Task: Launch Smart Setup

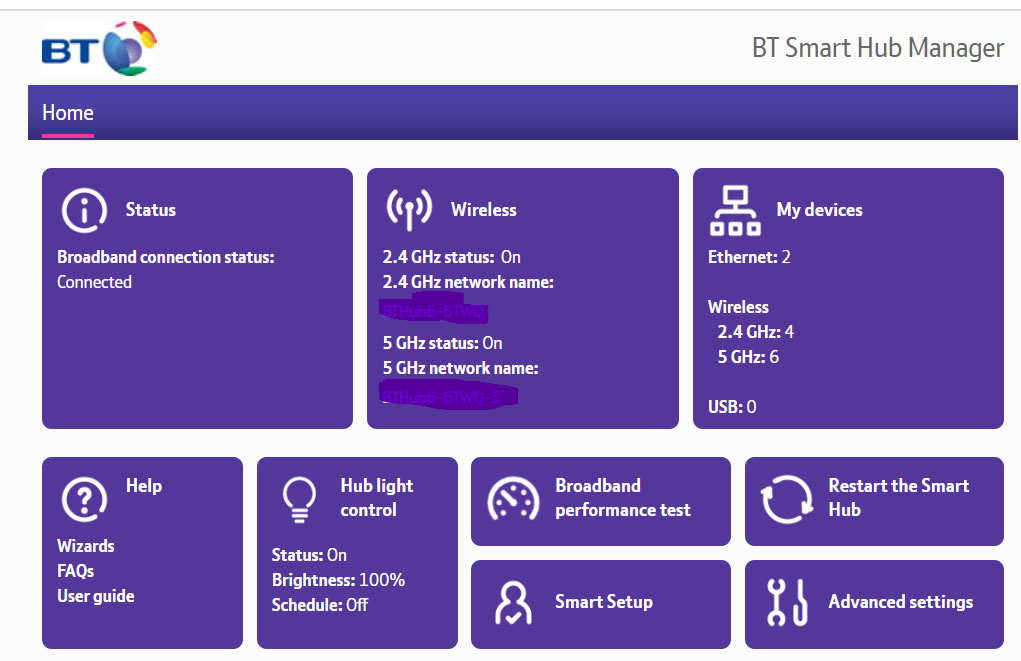Action: coord(604,602)
